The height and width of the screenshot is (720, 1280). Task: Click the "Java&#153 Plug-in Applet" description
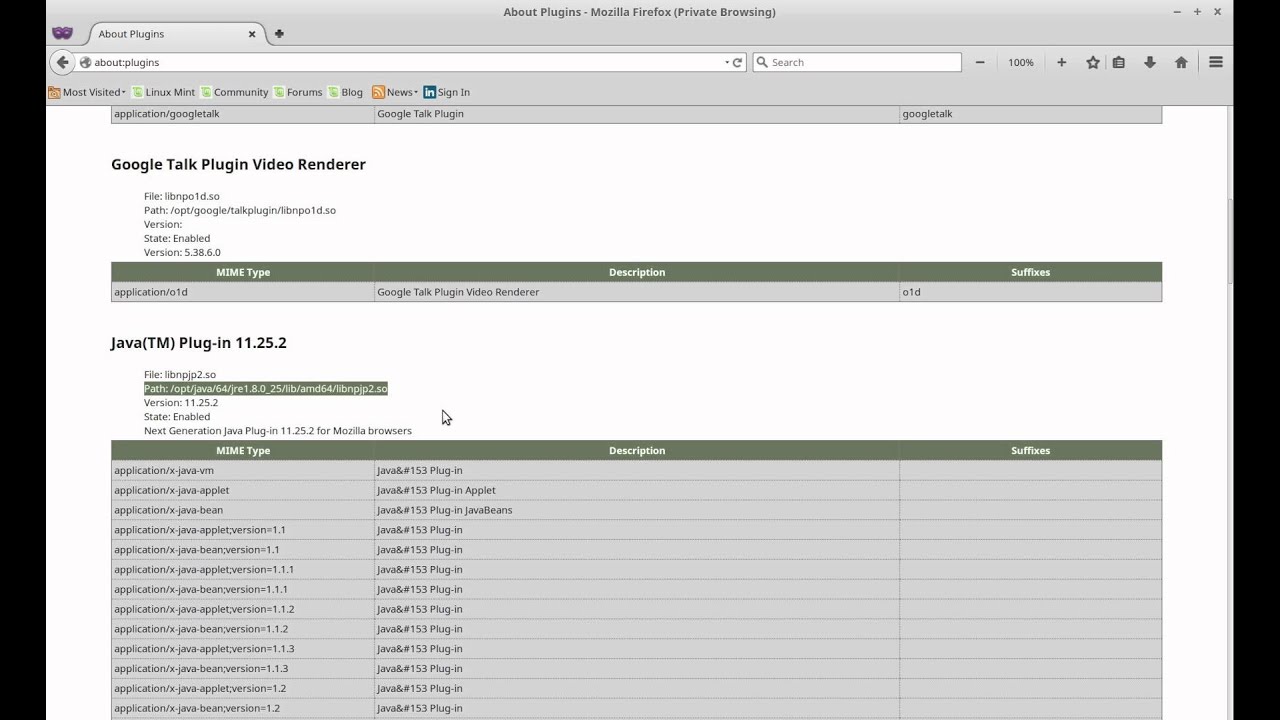(436, 490)
